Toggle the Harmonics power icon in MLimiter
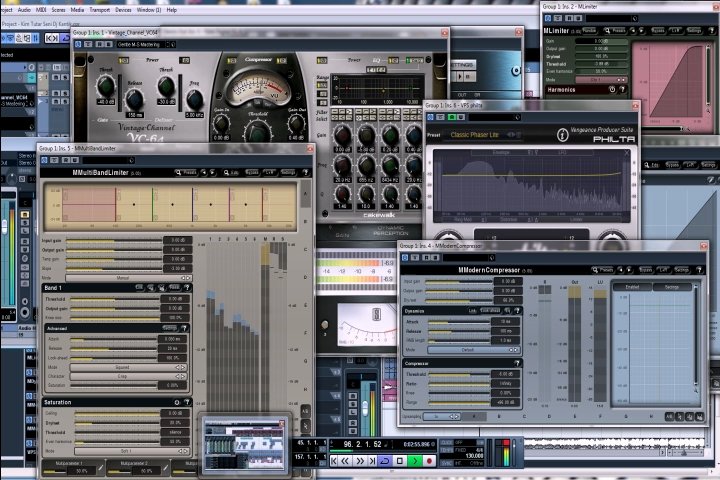Viewport: 720px width, 480px height. pyautogui.click(x=612, y=90)
